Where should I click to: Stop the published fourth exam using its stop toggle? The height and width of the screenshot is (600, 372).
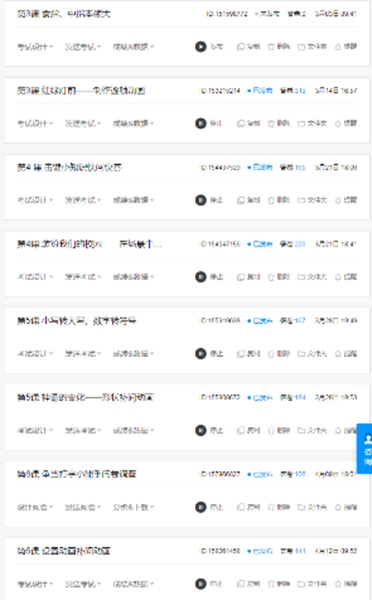click(x=201, y=277)
